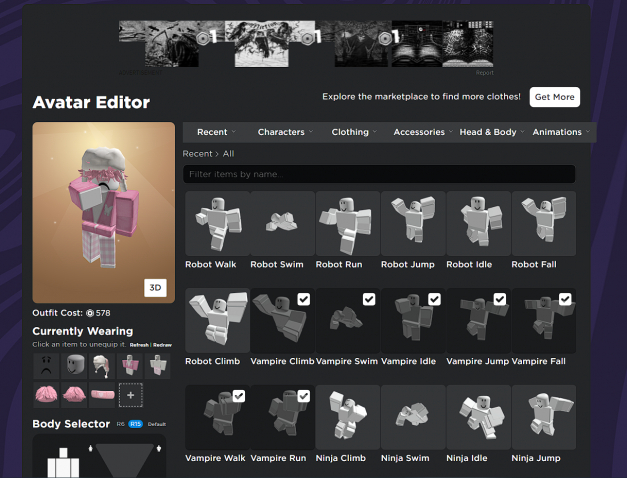
Task: Open the Head & Body tab
Action: 488,132
